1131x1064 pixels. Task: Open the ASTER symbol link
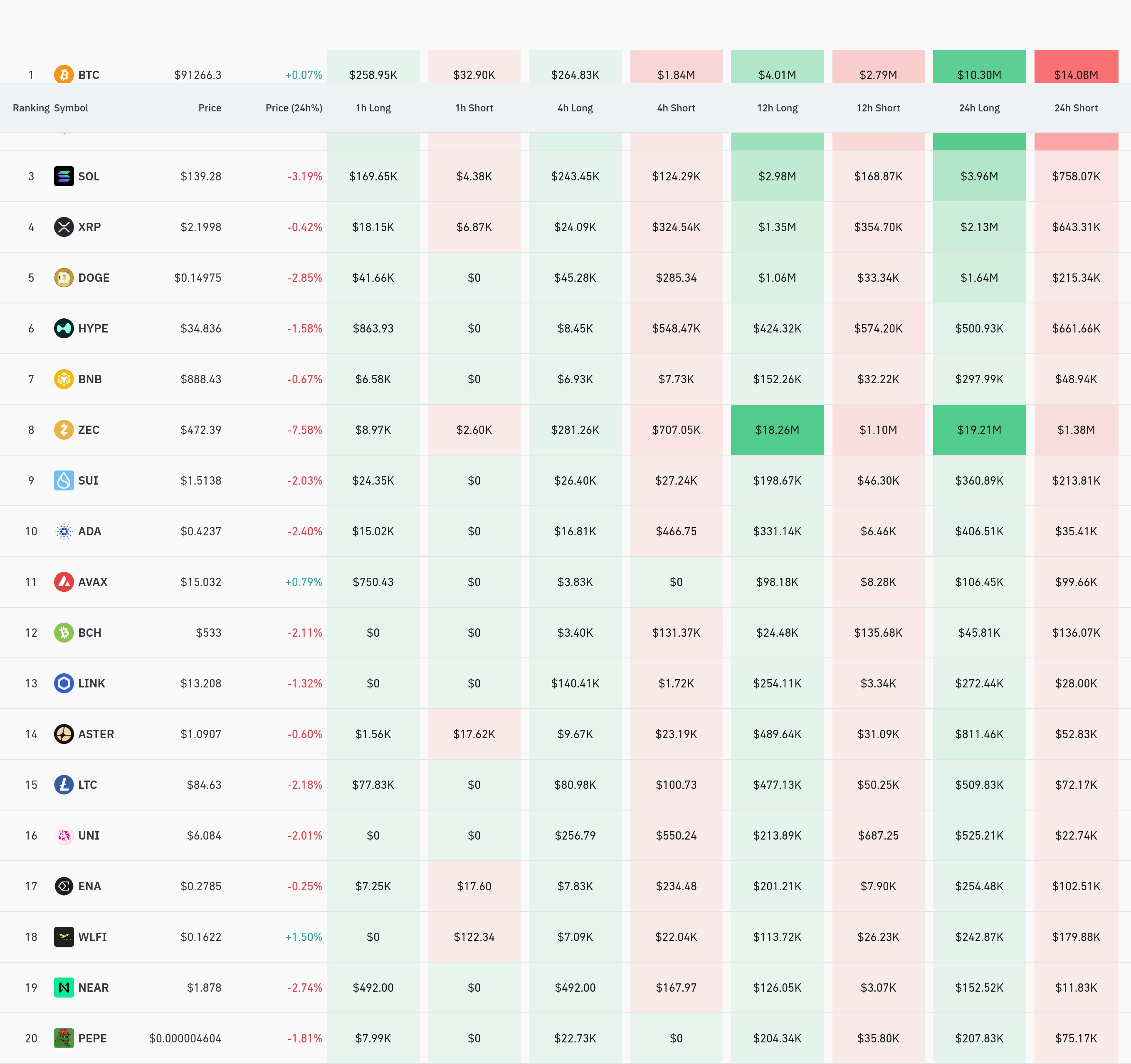(x=96, y=734)
